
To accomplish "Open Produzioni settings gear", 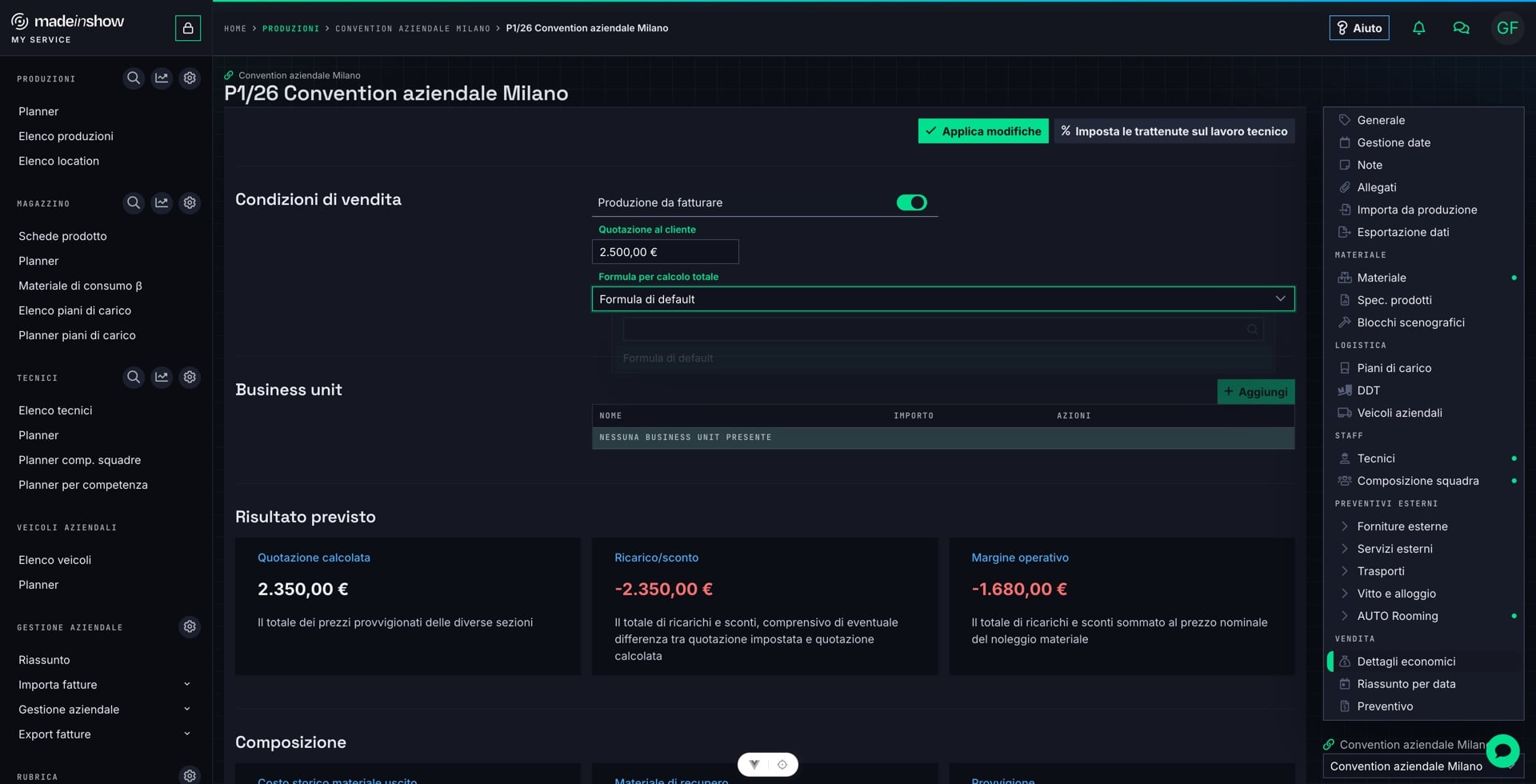I will pos(190,78).
